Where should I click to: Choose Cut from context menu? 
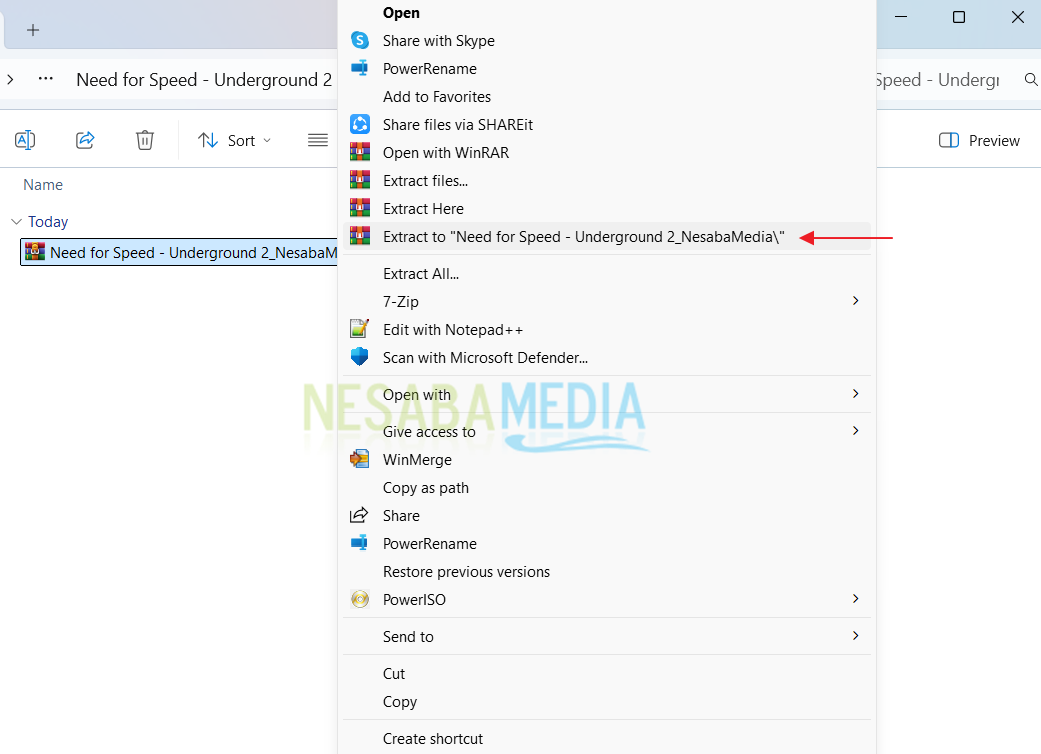click(607, 673)
